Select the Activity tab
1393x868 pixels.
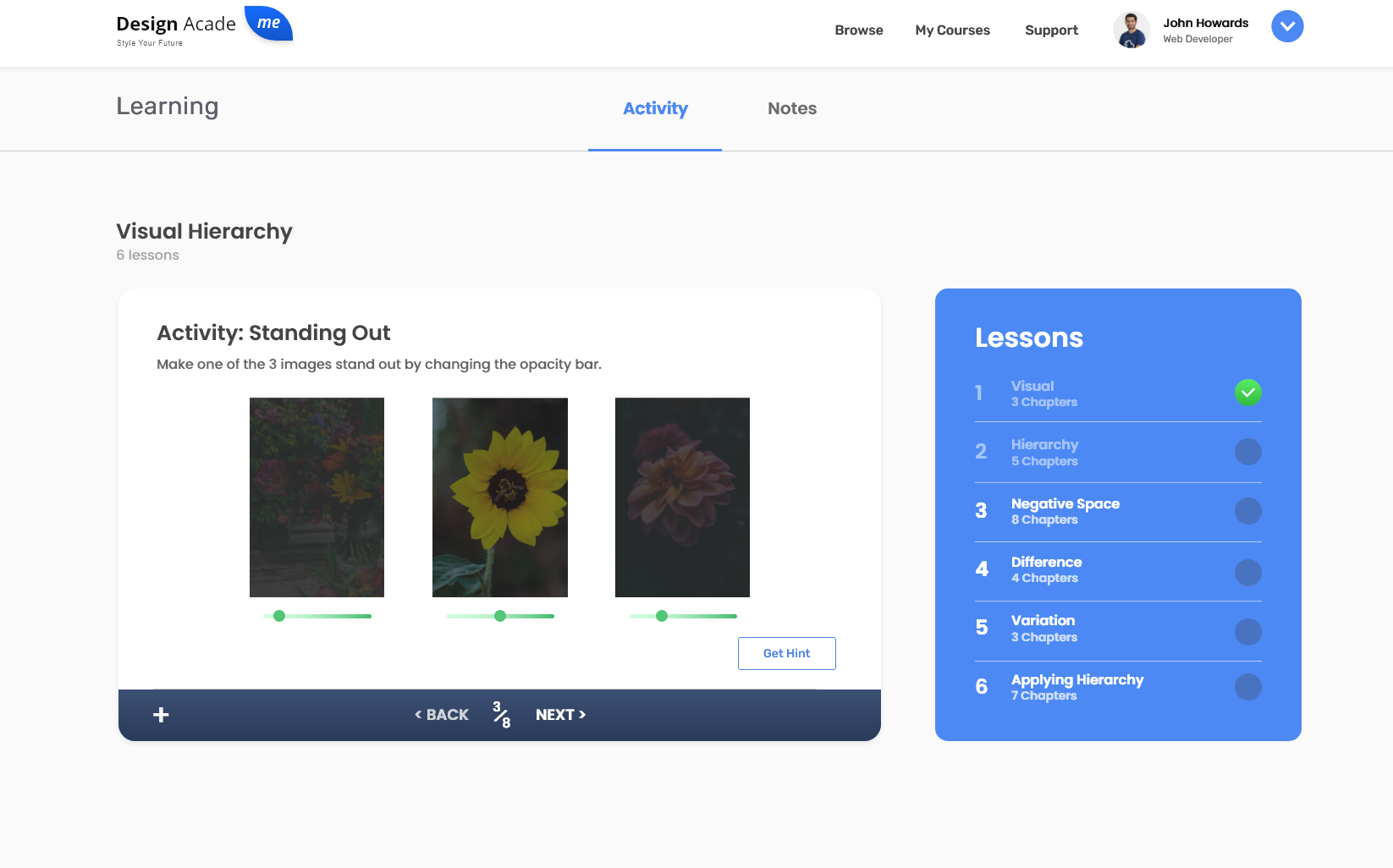point(655,108)
